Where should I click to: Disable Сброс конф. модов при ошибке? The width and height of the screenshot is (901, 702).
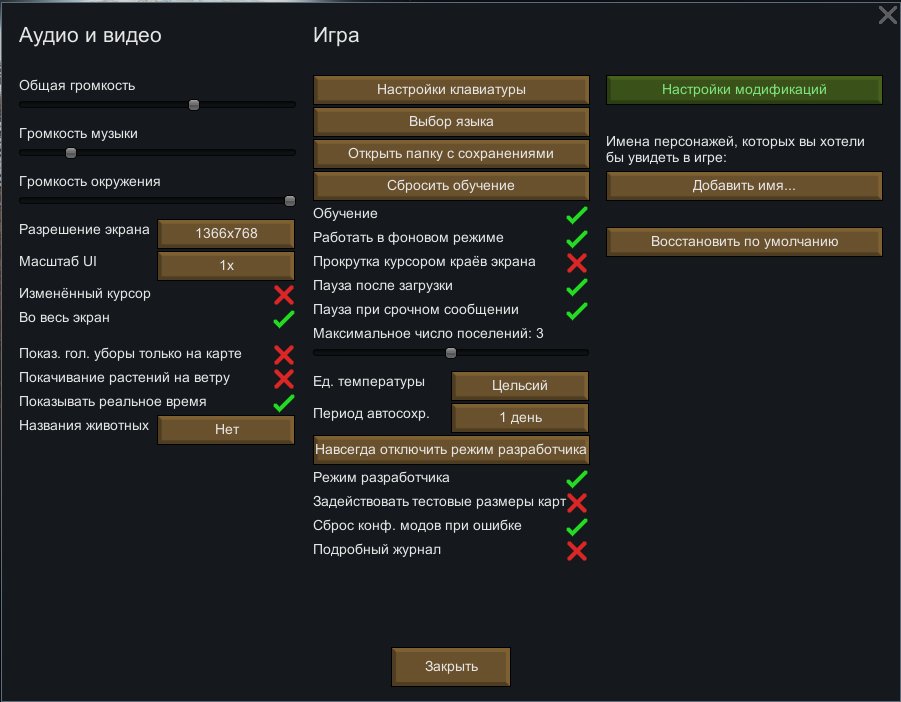click(577, 527)
